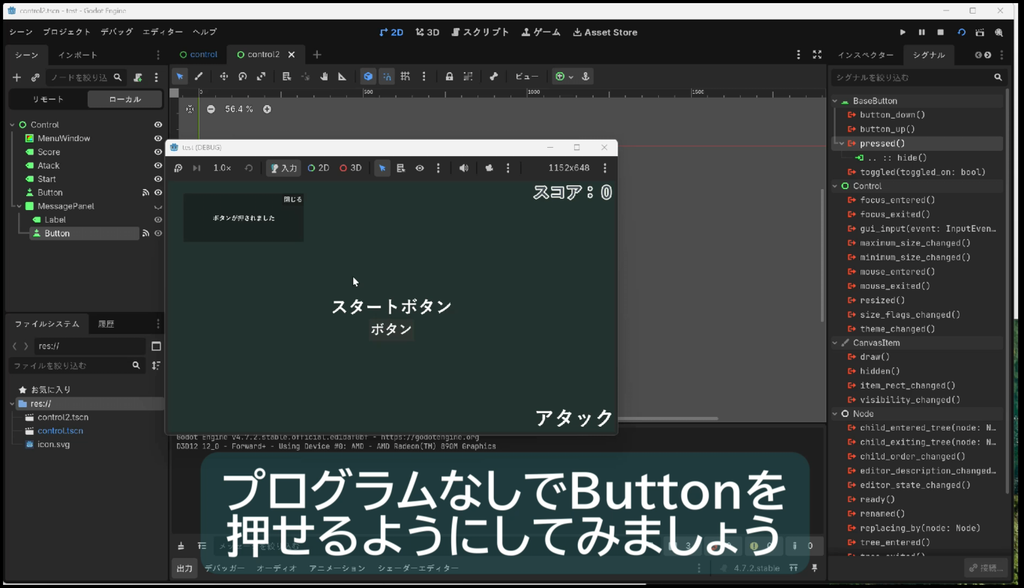Hide the Score node with eye icon

click(158, 152)
